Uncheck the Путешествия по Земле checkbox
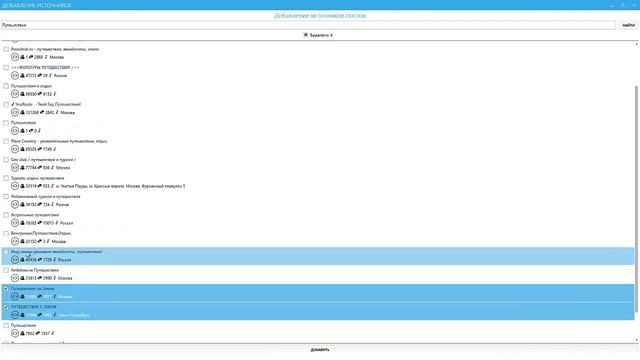This screenshot has width=640, height=360. [x=6, y=289]
